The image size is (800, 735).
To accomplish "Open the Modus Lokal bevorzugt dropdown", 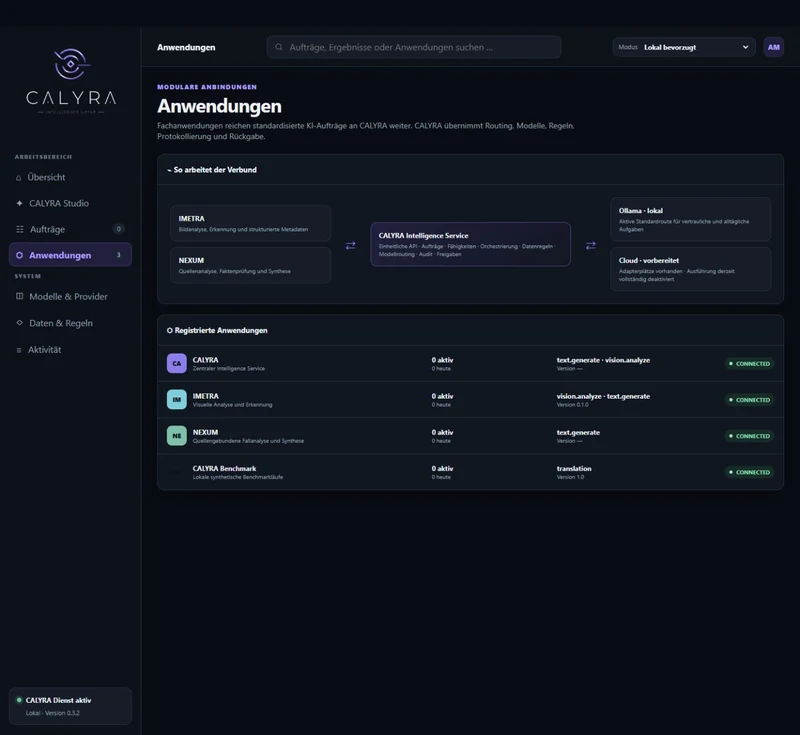I will tap(684, 47).
